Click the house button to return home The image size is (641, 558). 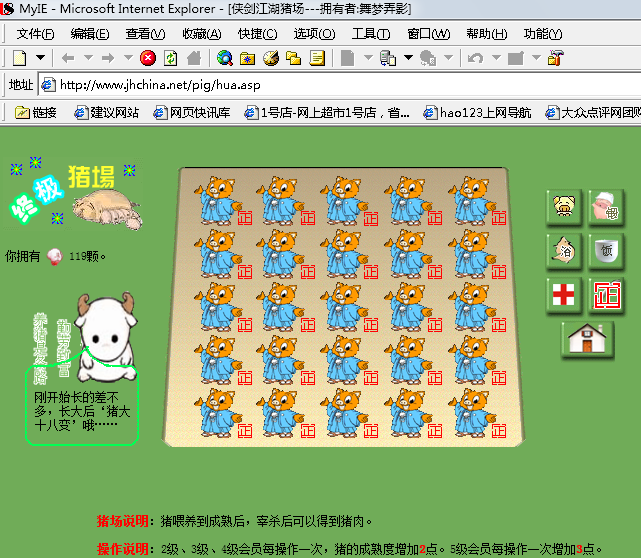click(x=587, y=339)
